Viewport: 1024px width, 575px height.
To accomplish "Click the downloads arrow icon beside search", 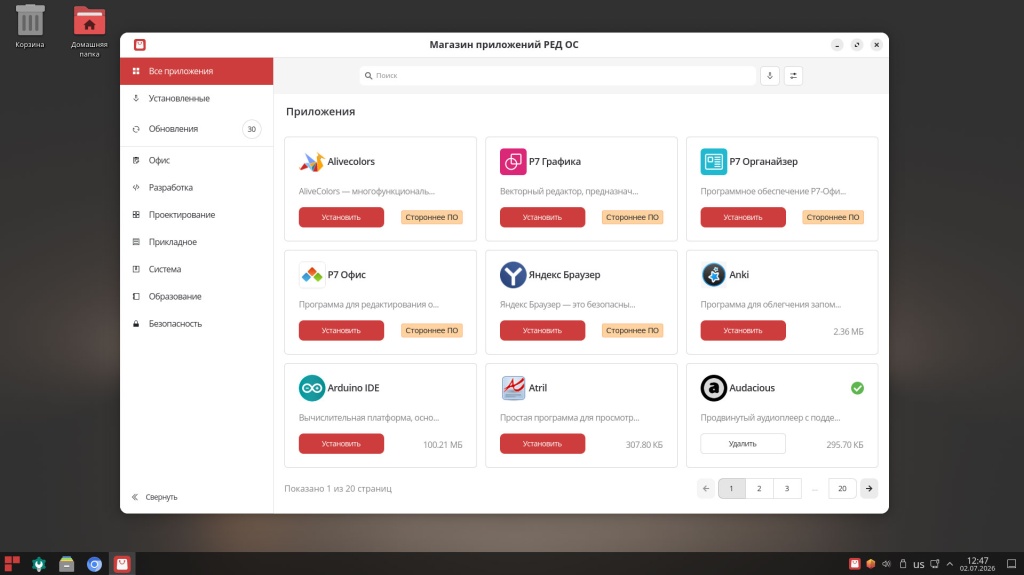I will 769,76.
